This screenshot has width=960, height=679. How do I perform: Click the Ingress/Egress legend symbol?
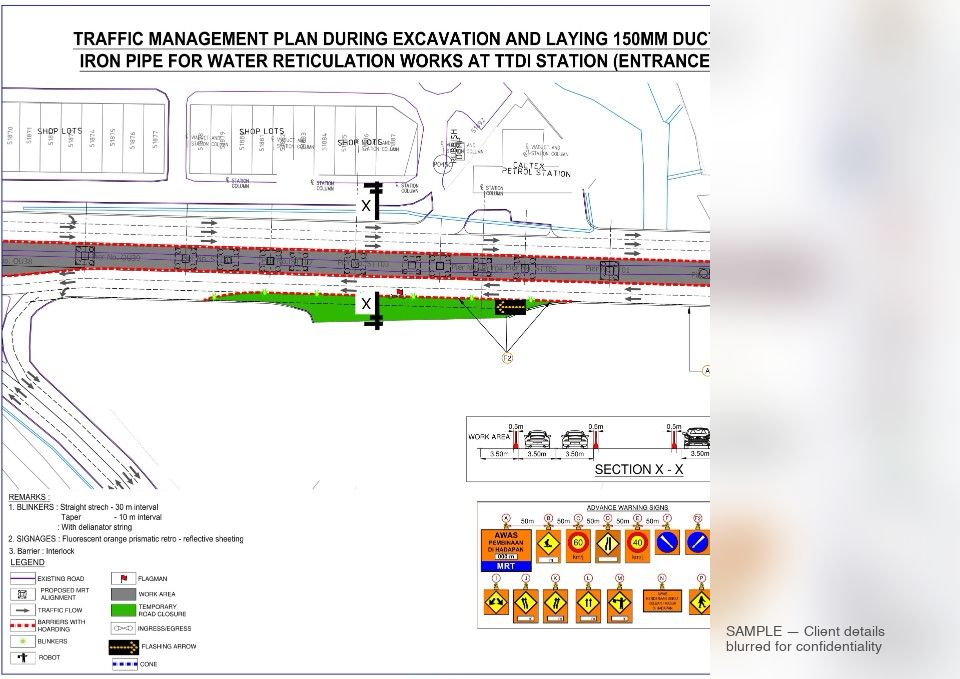pyautogui.click(x=122, y=628)
